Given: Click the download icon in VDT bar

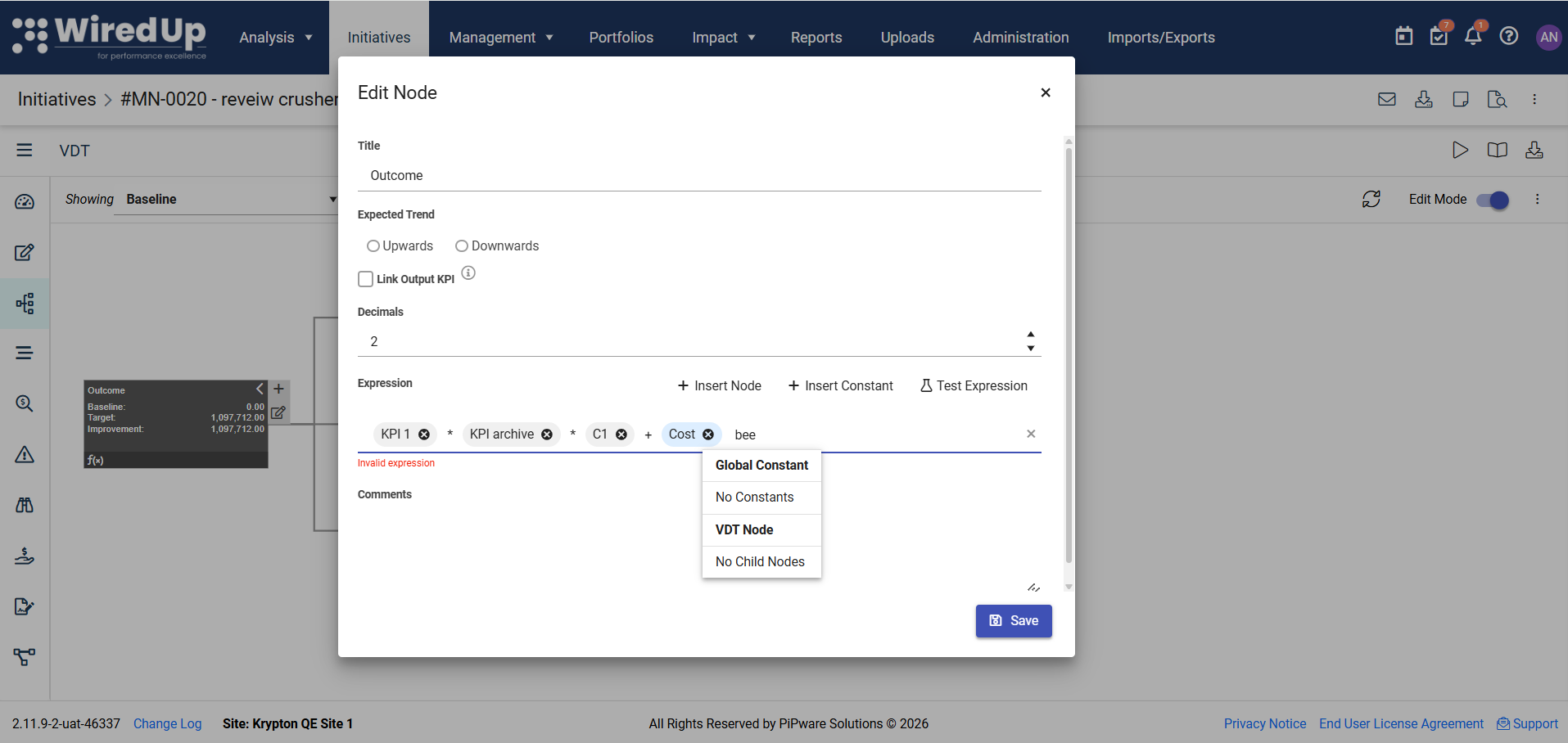Looking at the screenshot, I should [x=1534, y=150].
